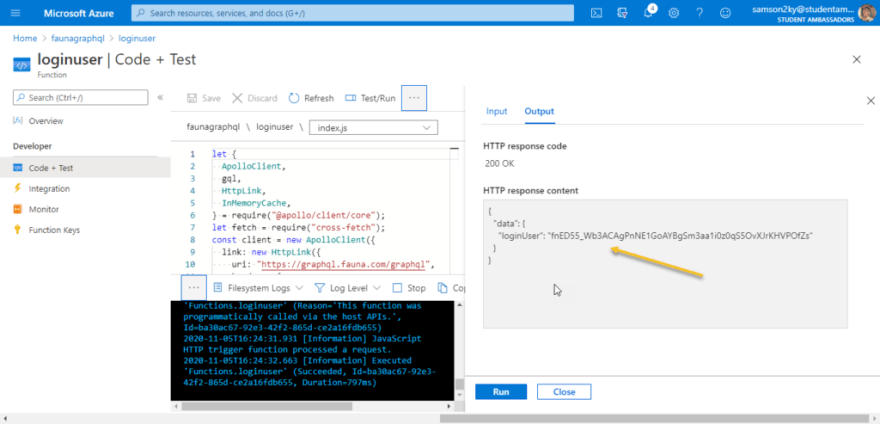880x424 pixels.
Task: Switch to the Input tab
Action: (x=497, y=111)
